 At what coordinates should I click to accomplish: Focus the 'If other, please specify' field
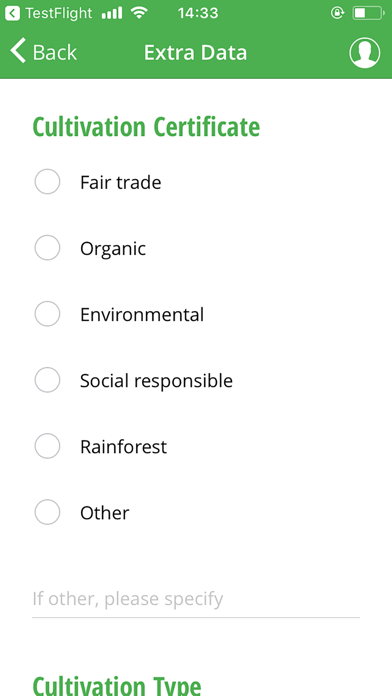[x=196, y=599]
